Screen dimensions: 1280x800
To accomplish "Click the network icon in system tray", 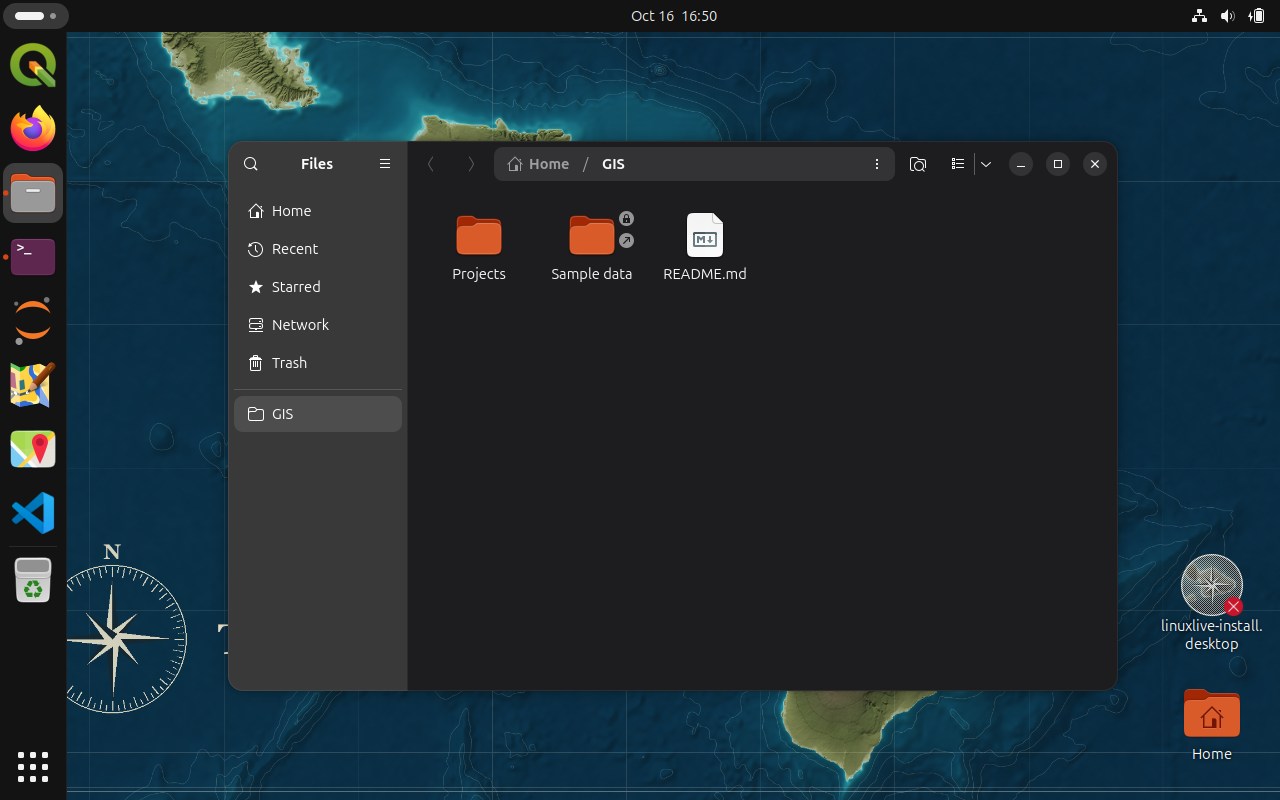I will (1199, 16).
